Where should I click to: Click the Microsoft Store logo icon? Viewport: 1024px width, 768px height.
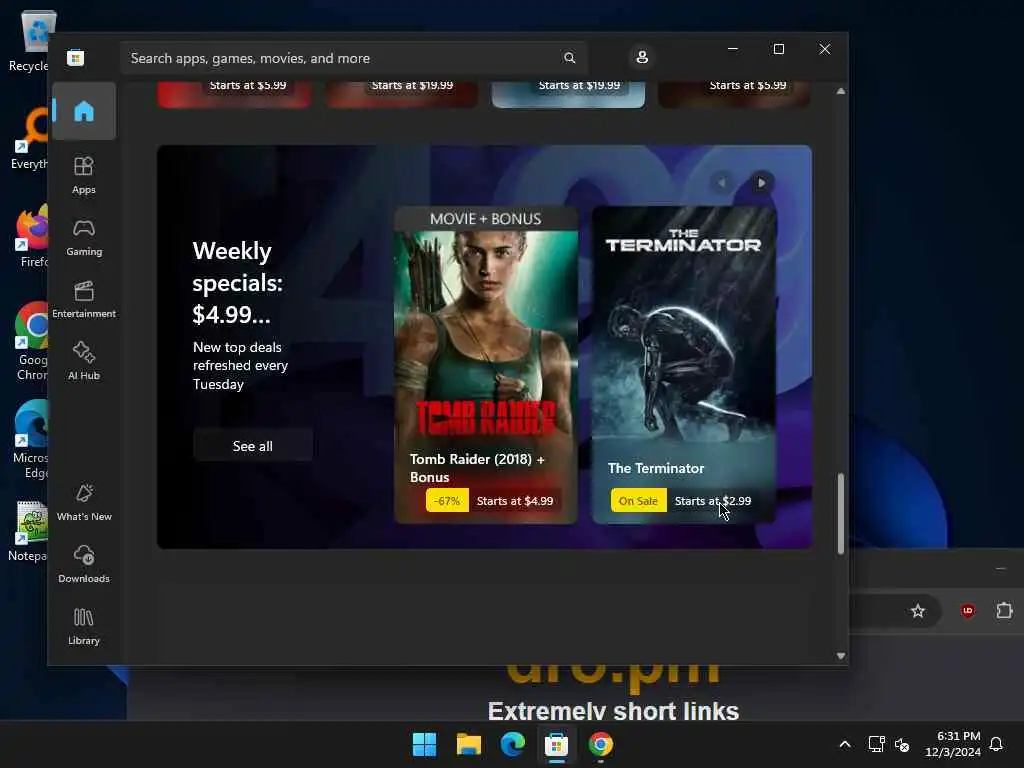click(x=75, y=57)
